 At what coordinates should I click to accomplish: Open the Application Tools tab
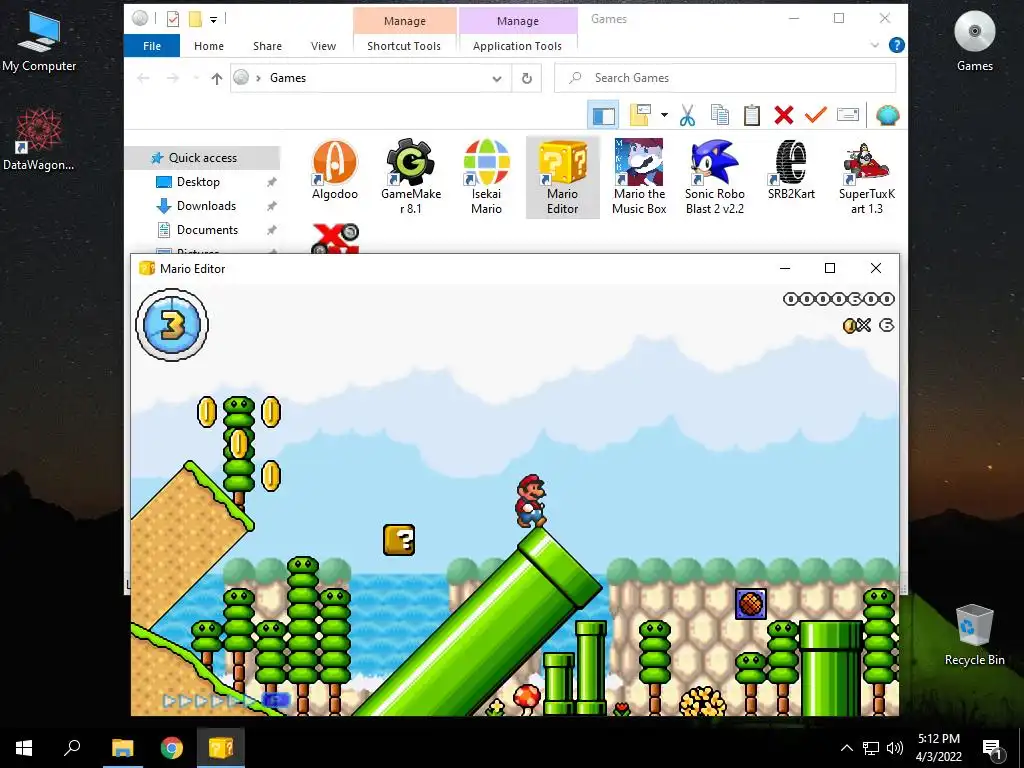click(x=517, y=46)
